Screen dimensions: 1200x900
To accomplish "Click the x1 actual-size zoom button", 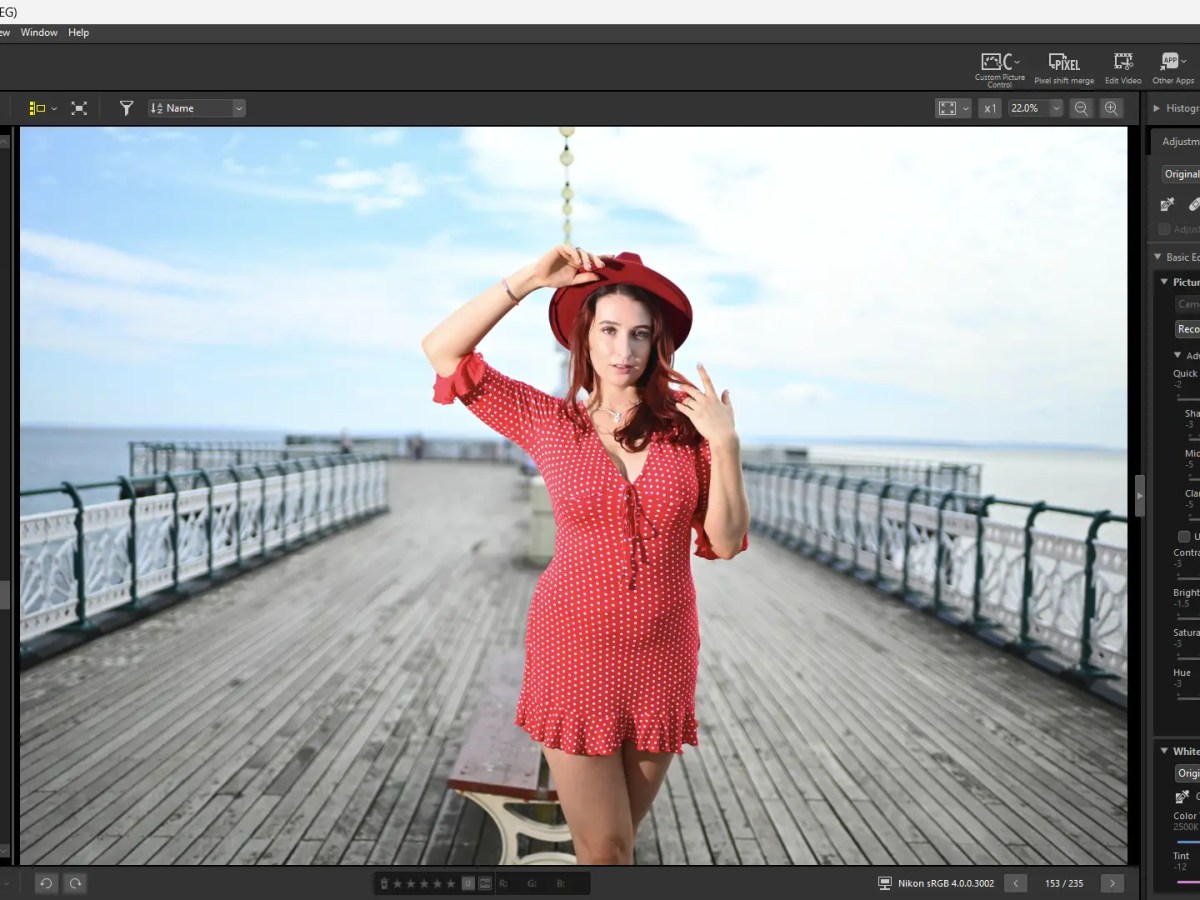I will 989,108.
